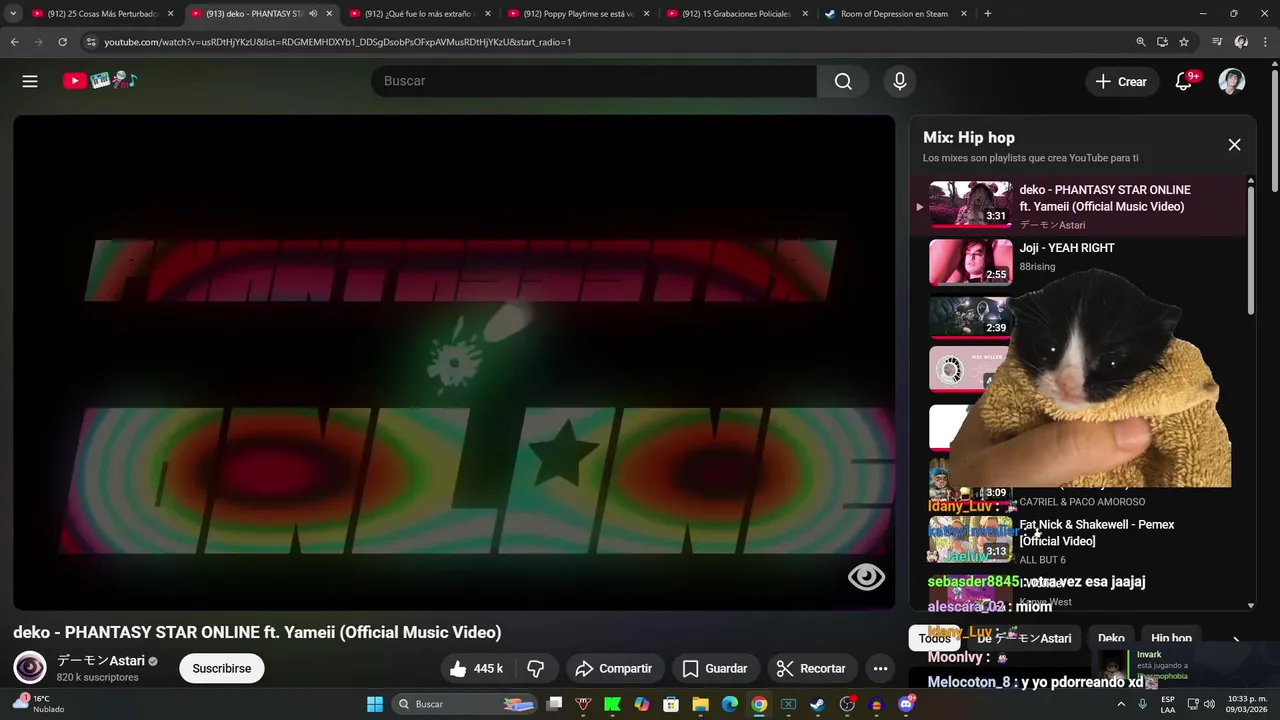Open YouTube notifications bell

pos(1184,82)
